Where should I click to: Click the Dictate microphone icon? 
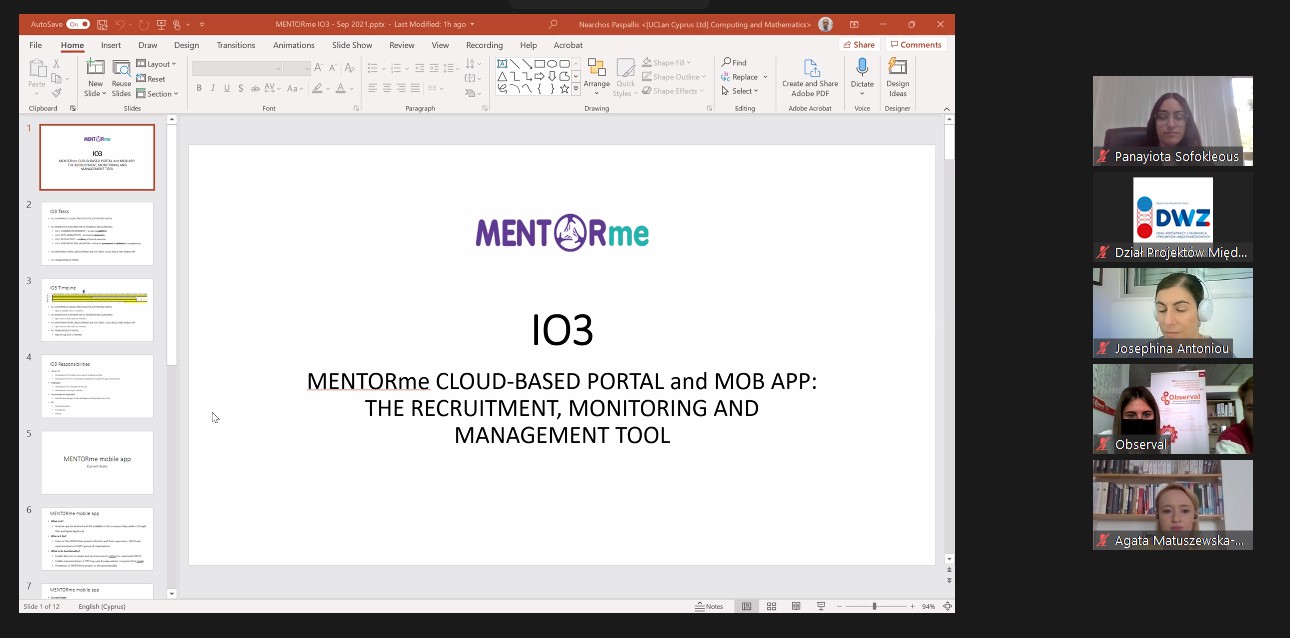point(862,67)
